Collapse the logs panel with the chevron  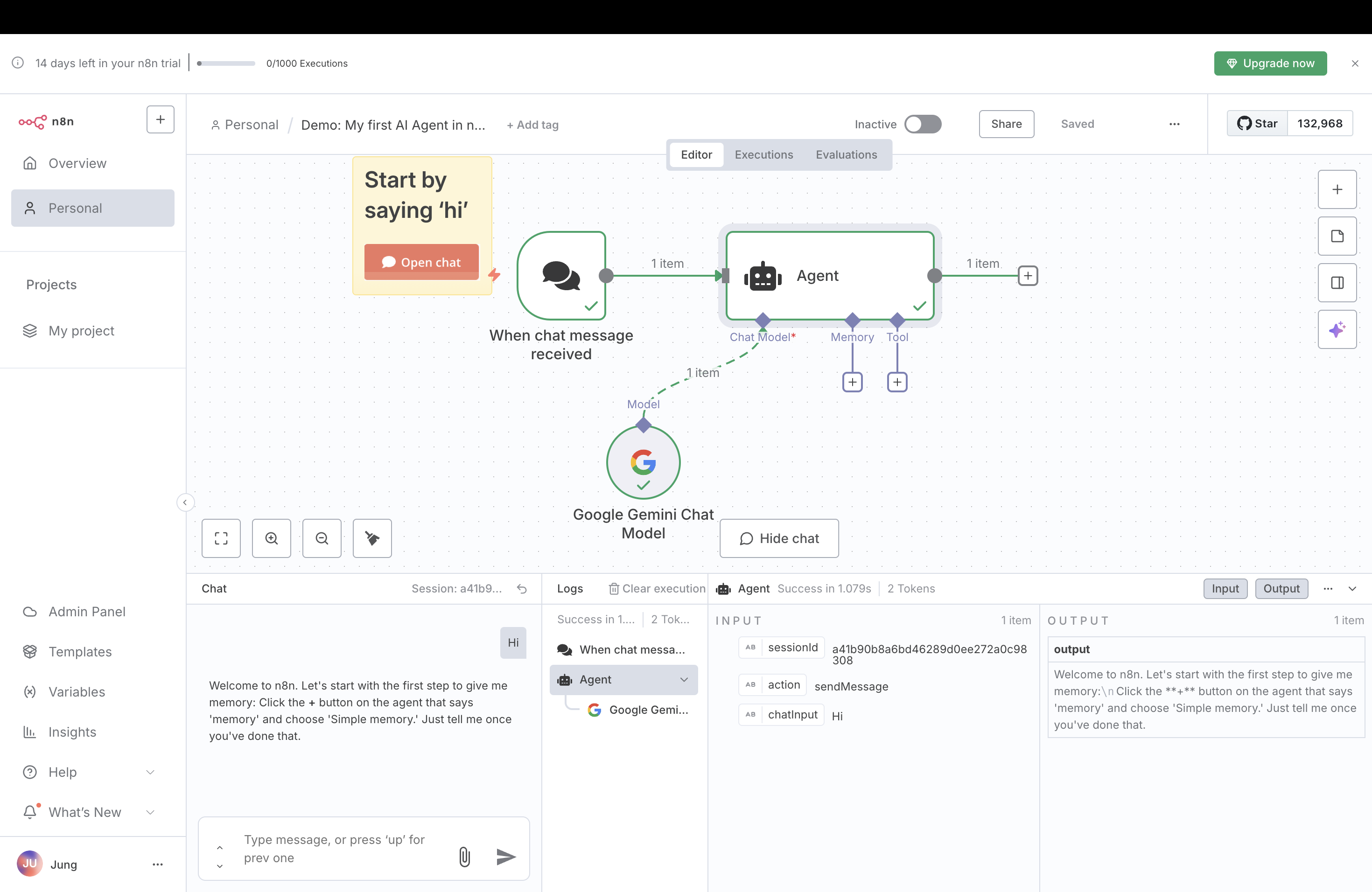pos(1352,588)
